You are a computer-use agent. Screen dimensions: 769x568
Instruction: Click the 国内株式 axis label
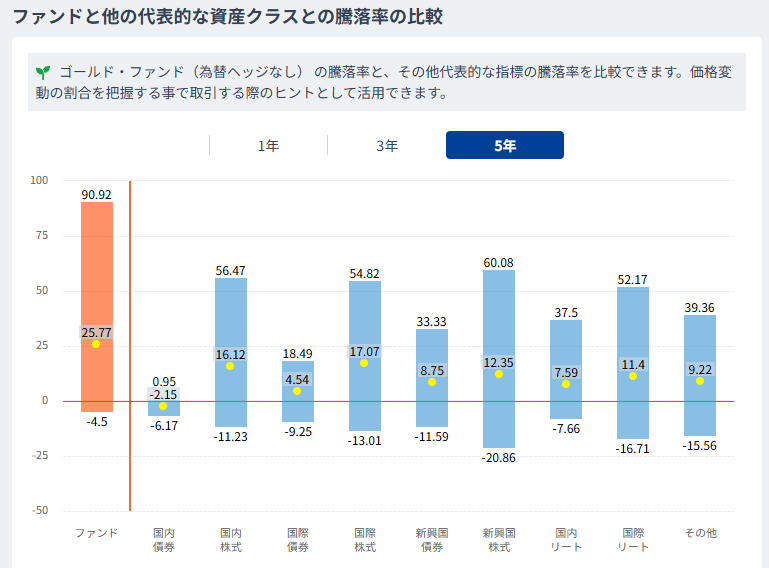[231, 540]
